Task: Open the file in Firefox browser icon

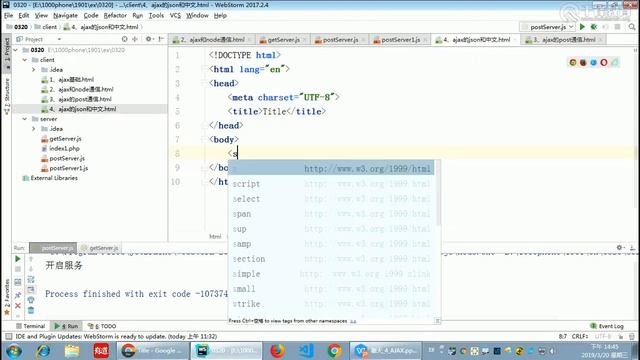Action: coord(583,62)
